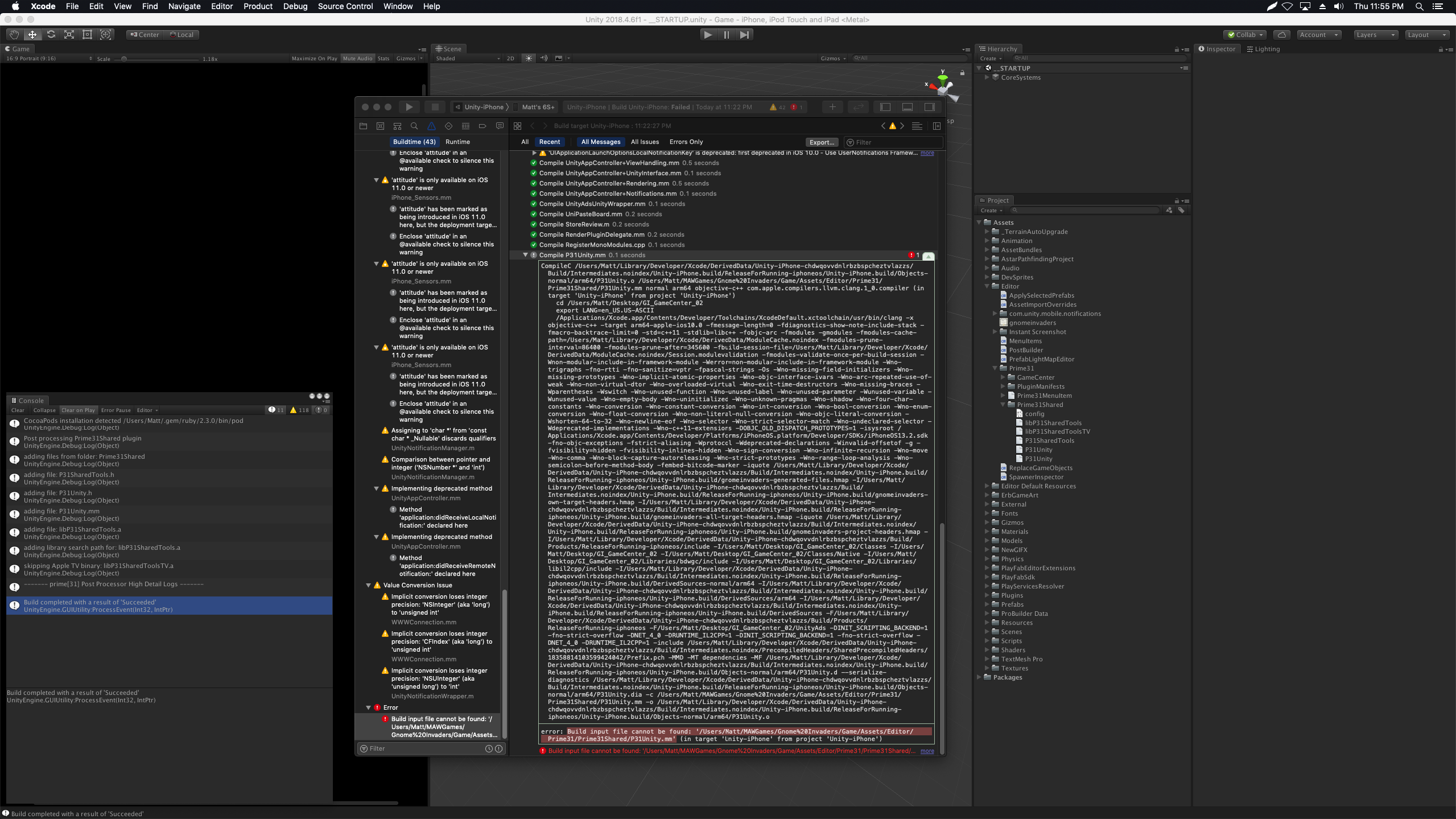Add editor pane on the right in Xcode
This screenshot has width=1456, height=819.
point(937,126)
